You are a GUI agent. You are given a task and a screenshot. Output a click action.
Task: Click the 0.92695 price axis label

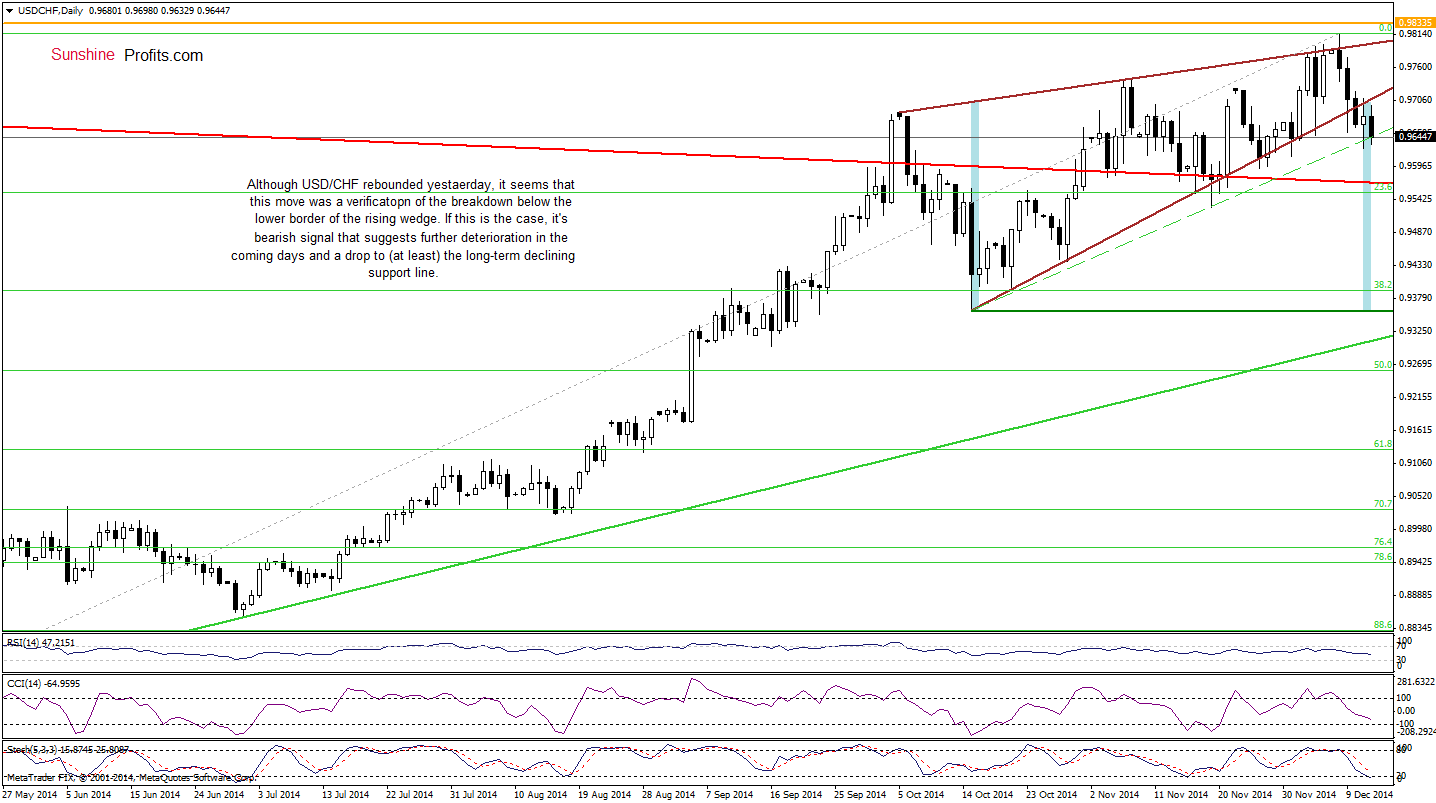point(1414,364)
